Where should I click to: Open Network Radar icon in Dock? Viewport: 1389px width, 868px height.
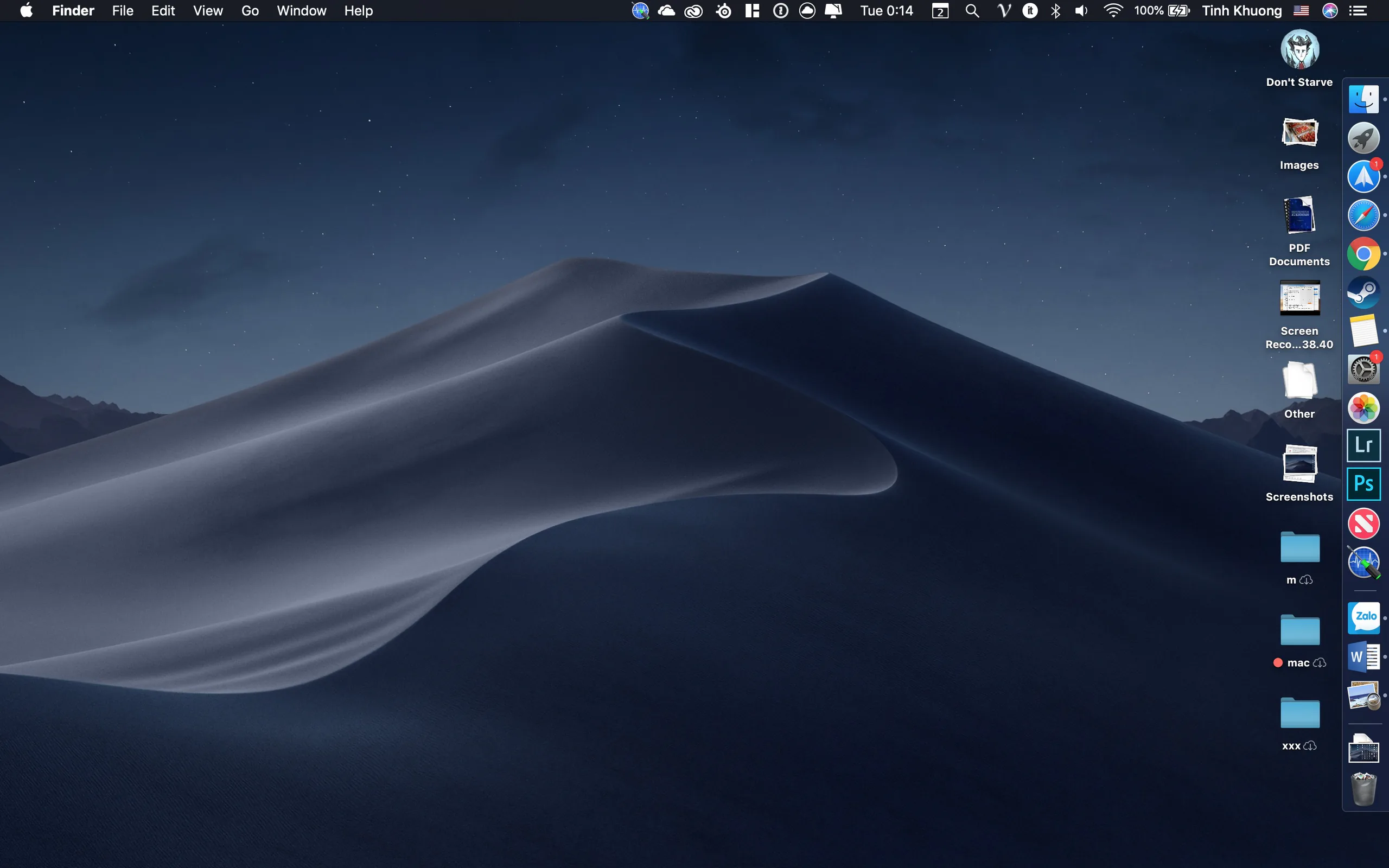(1363, 562)
